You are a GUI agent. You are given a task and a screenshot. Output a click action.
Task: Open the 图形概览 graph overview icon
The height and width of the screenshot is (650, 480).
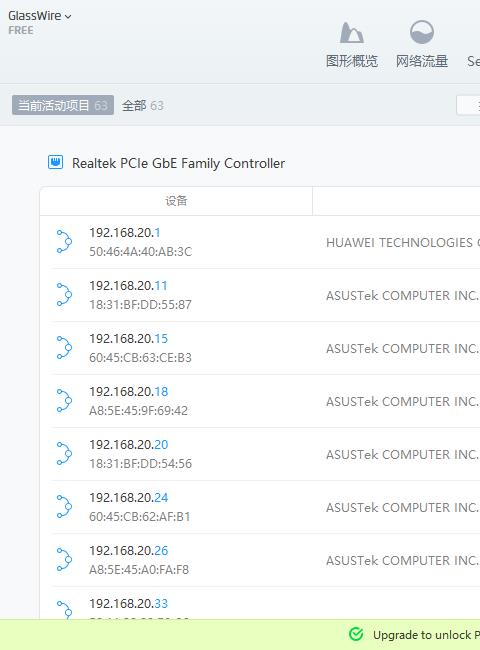coord(352,33)
